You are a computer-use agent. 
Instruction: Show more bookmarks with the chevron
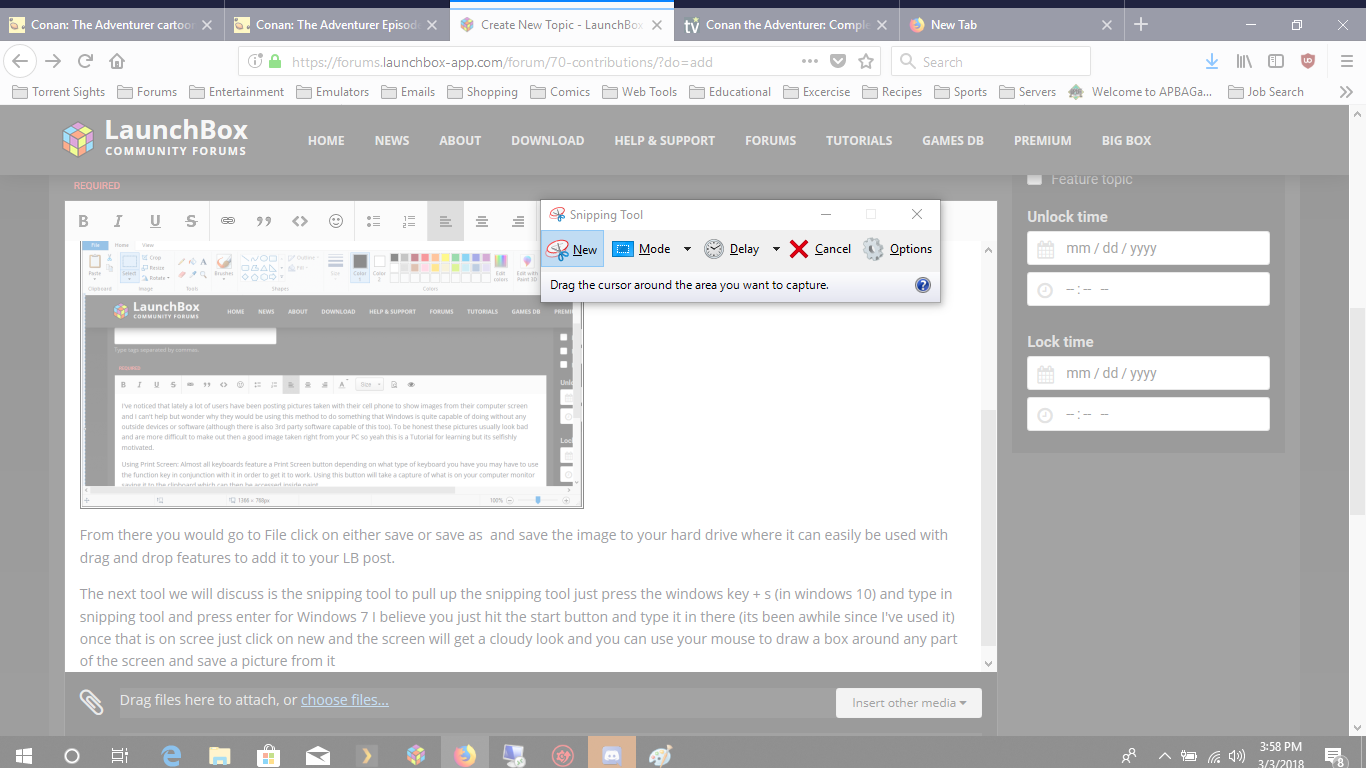1346,91
